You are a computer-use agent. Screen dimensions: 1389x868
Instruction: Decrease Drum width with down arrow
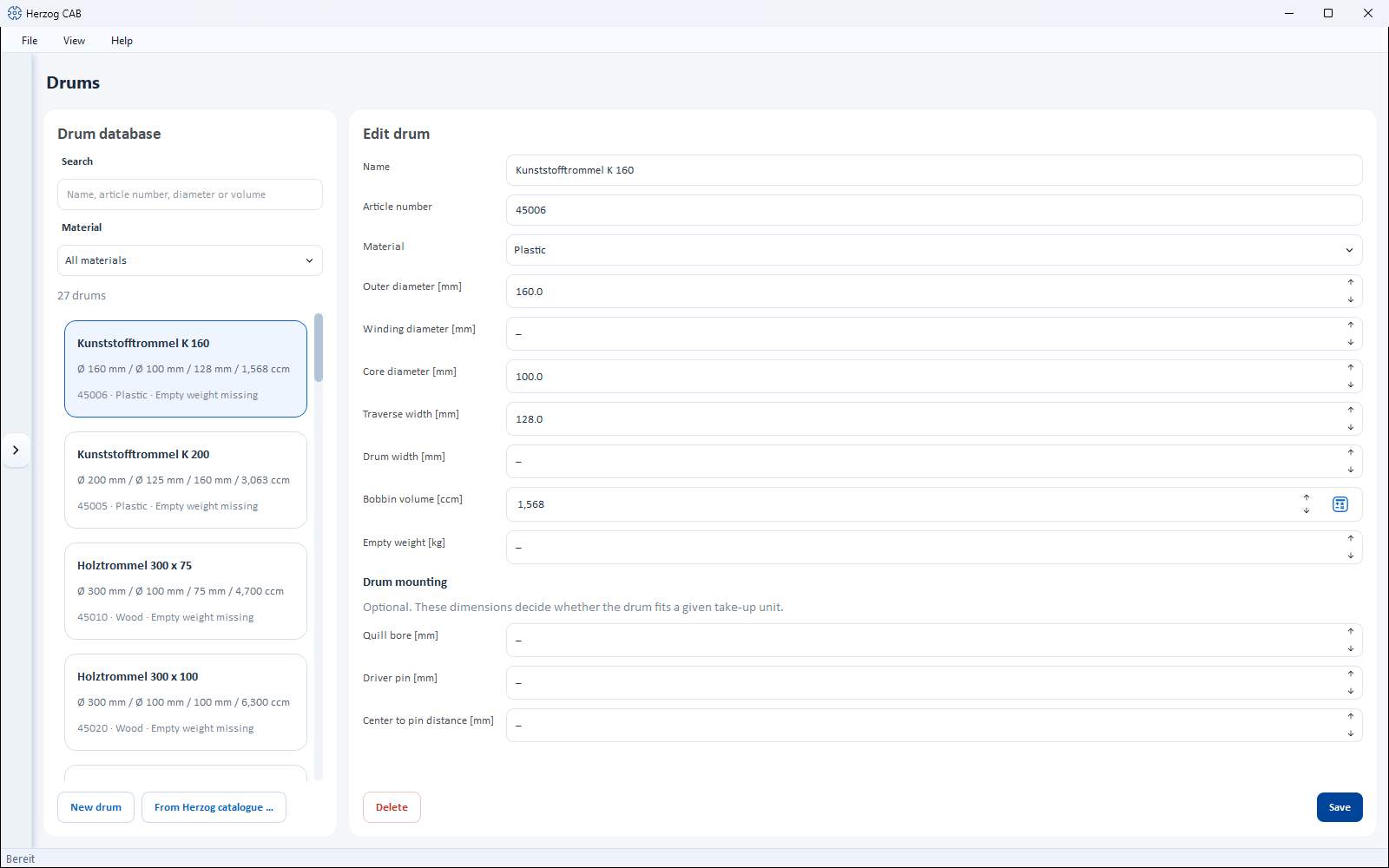(1351, 470)
